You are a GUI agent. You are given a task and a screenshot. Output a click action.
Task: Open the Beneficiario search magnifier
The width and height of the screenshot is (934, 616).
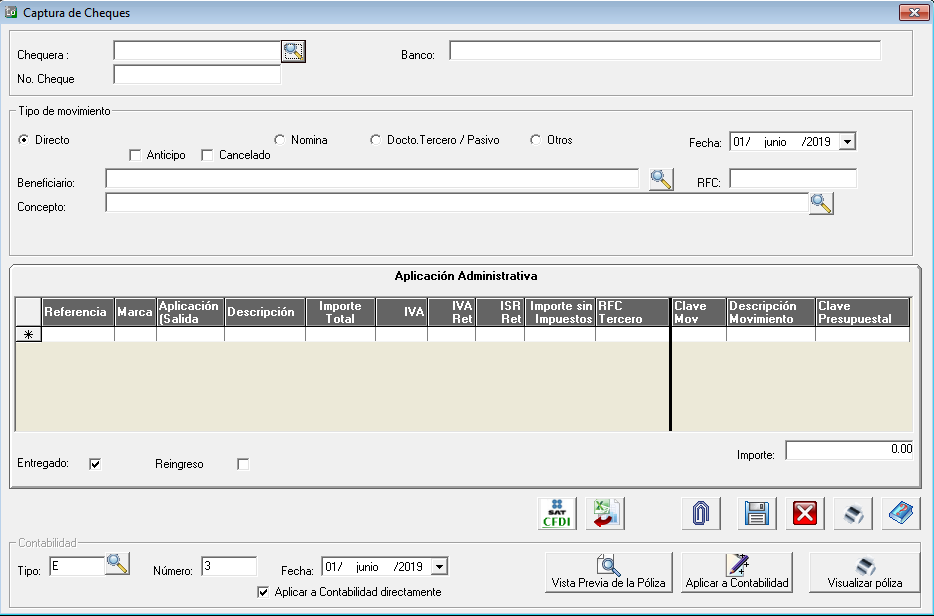[661, 180]
